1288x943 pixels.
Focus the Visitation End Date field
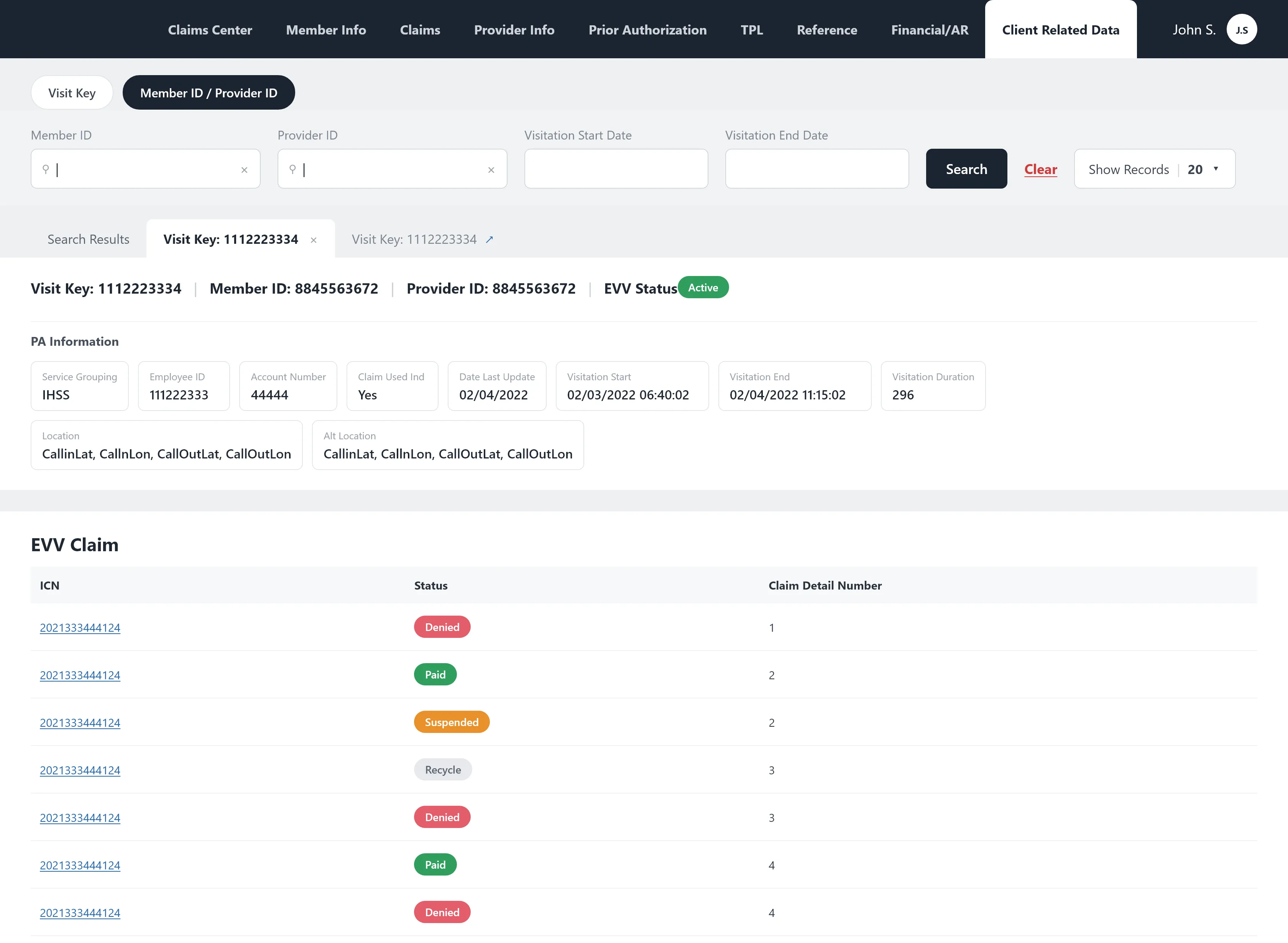[x=816, y=169]
